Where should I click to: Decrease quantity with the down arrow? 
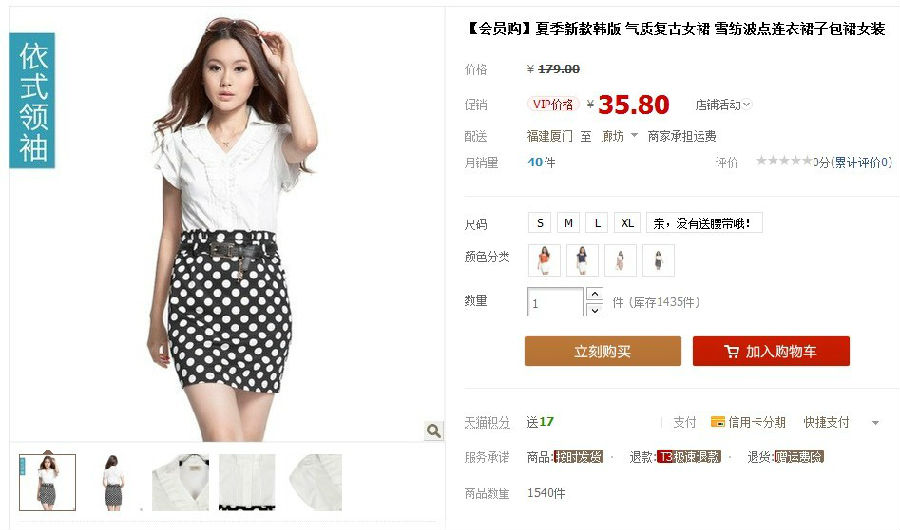pyautogui.click(x=595, y=310)
